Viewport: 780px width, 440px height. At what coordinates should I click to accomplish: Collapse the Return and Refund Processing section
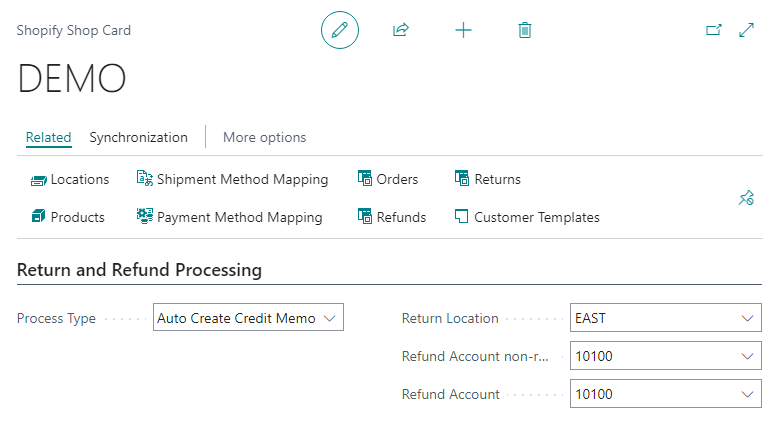(139, 270)
